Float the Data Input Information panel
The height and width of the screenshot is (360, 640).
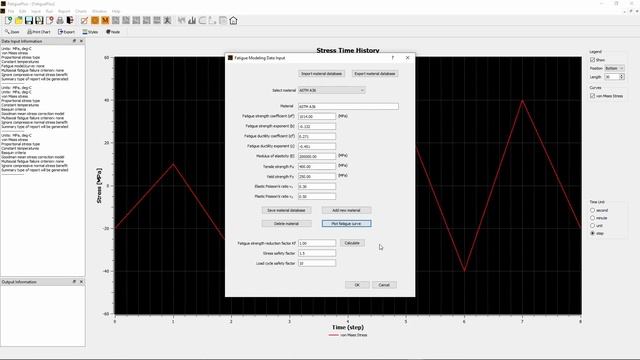[74, 41]
